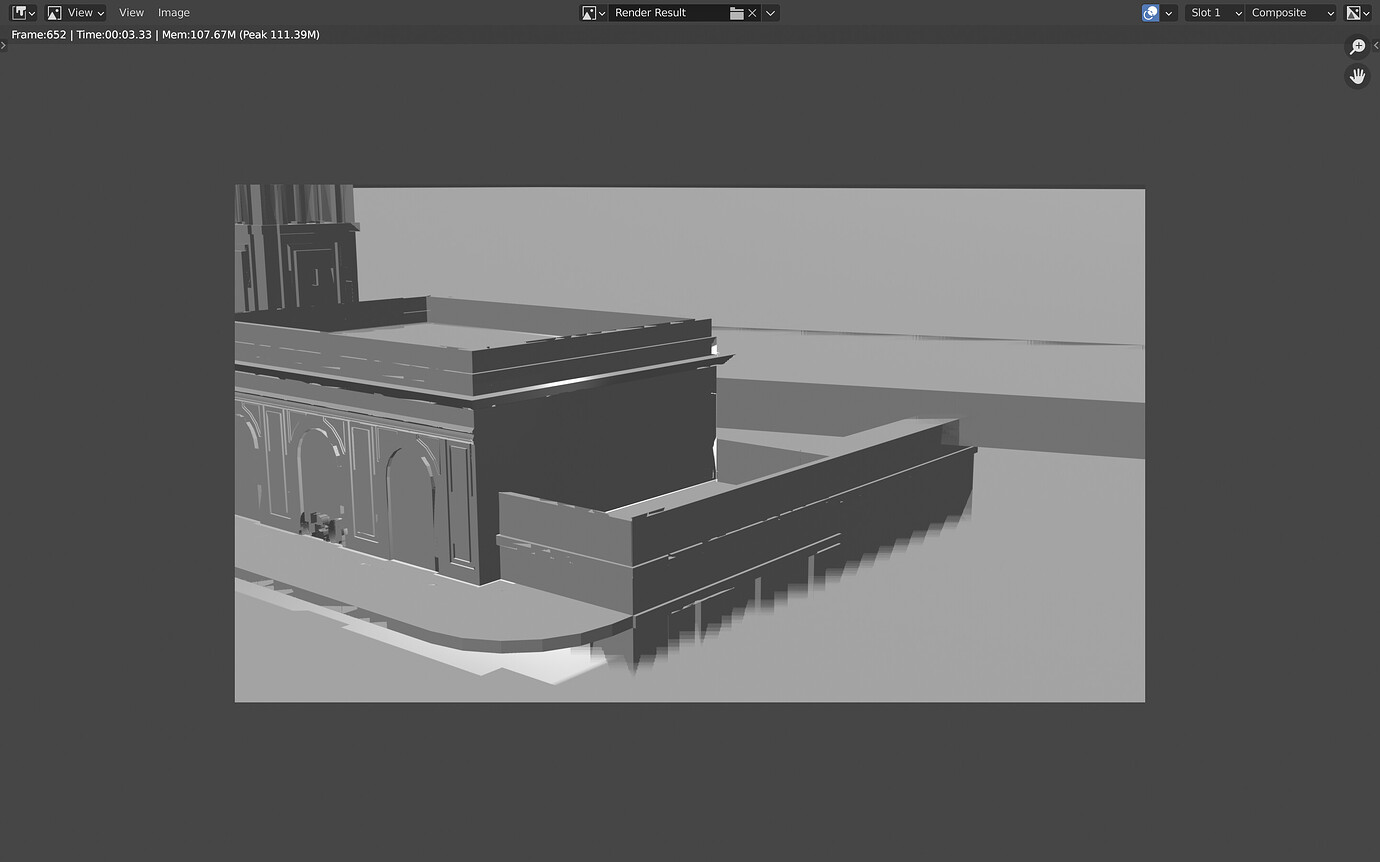The image size is (1380, 862).
Task: Toggle the show gizmo button
Action: pyautogui.click(x=1151, y=13)
